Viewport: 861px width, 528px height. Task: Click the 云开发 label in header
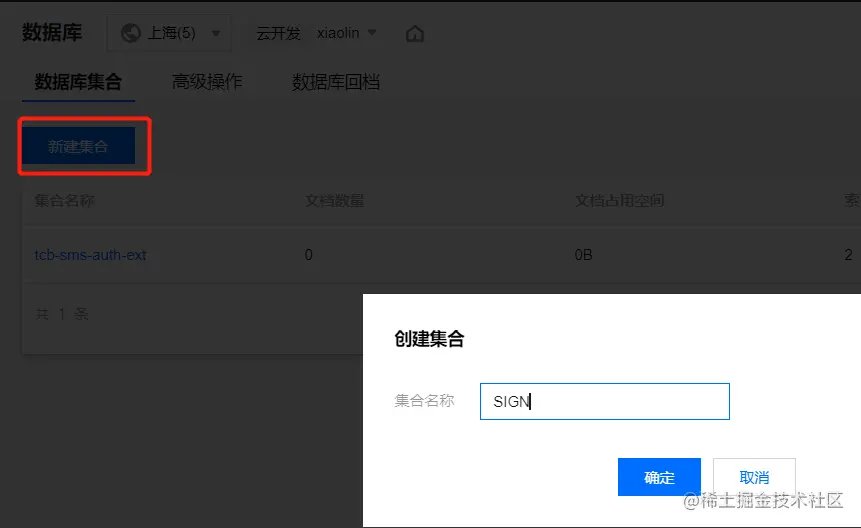278,33
